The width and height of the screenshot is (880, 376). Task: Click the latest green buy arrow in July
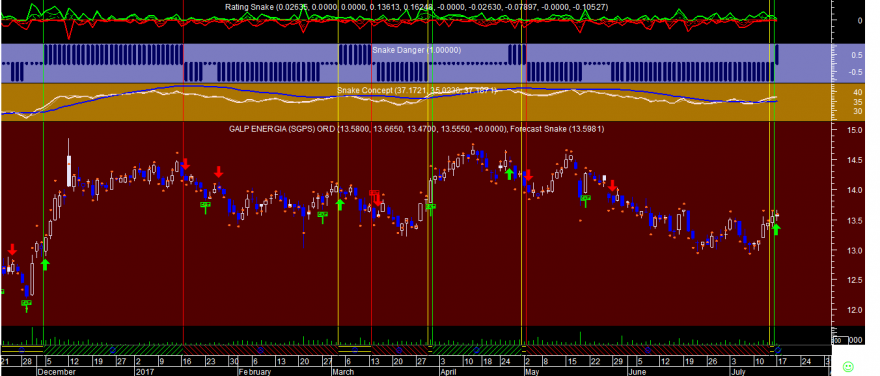776,229
